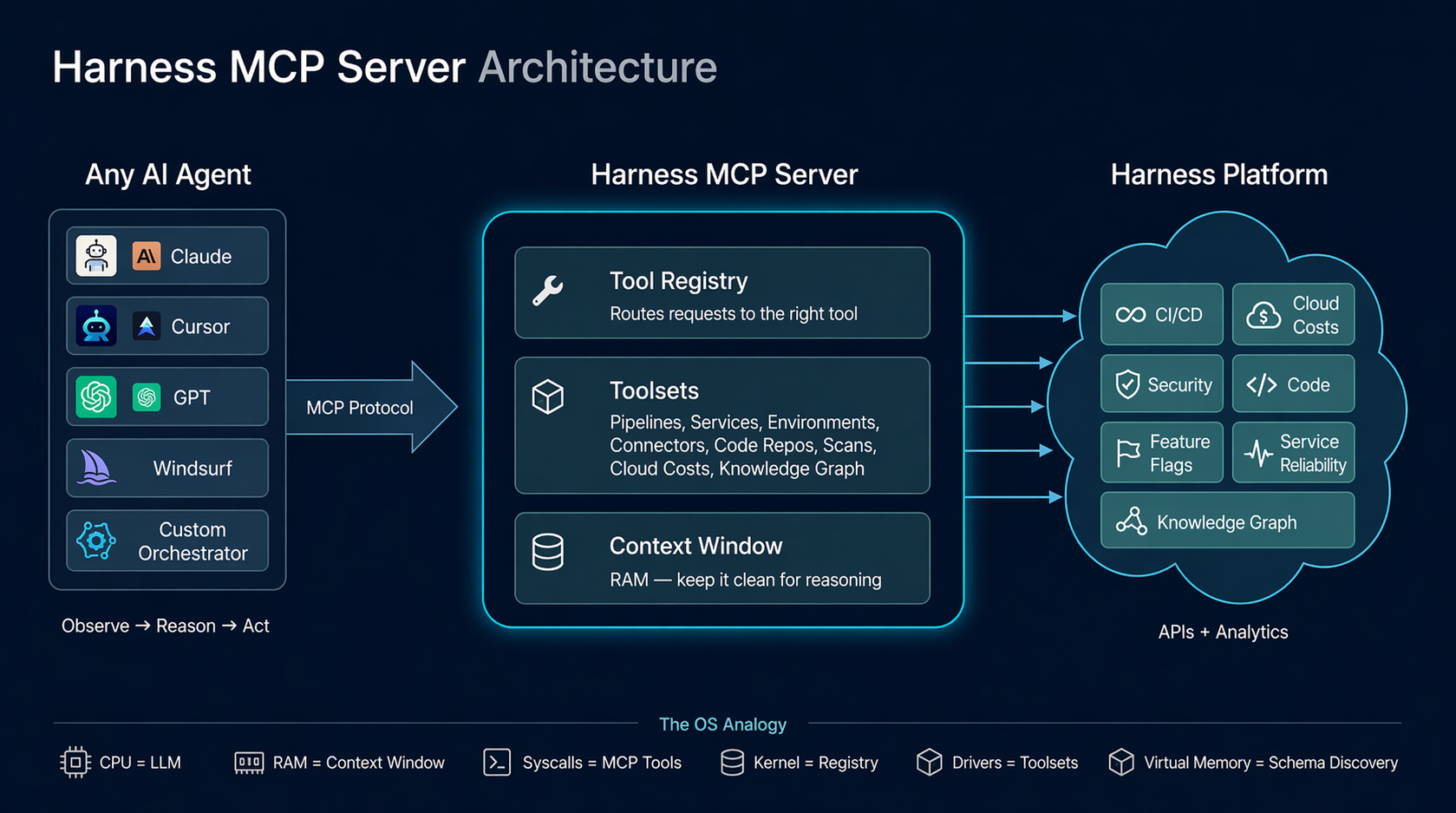
Task: Click 'Observe → Reason → Act' text
Action: tap(165, 626)
